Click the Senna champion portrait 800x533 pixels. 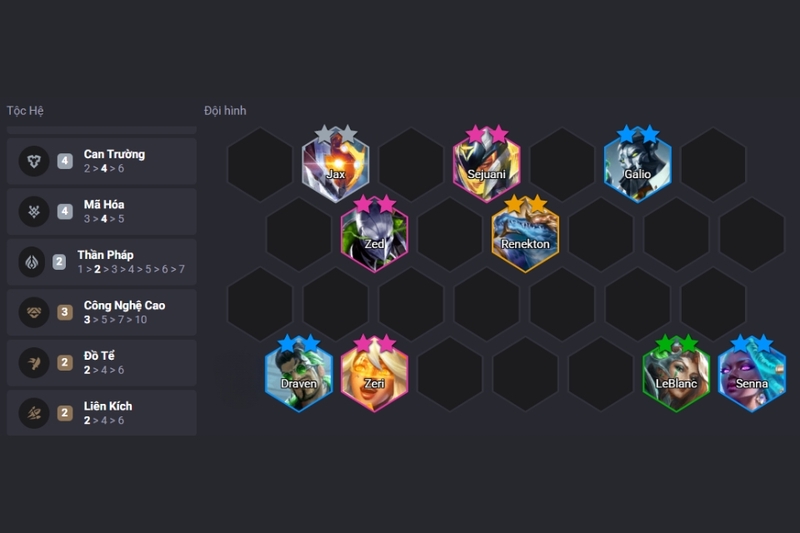752,374
